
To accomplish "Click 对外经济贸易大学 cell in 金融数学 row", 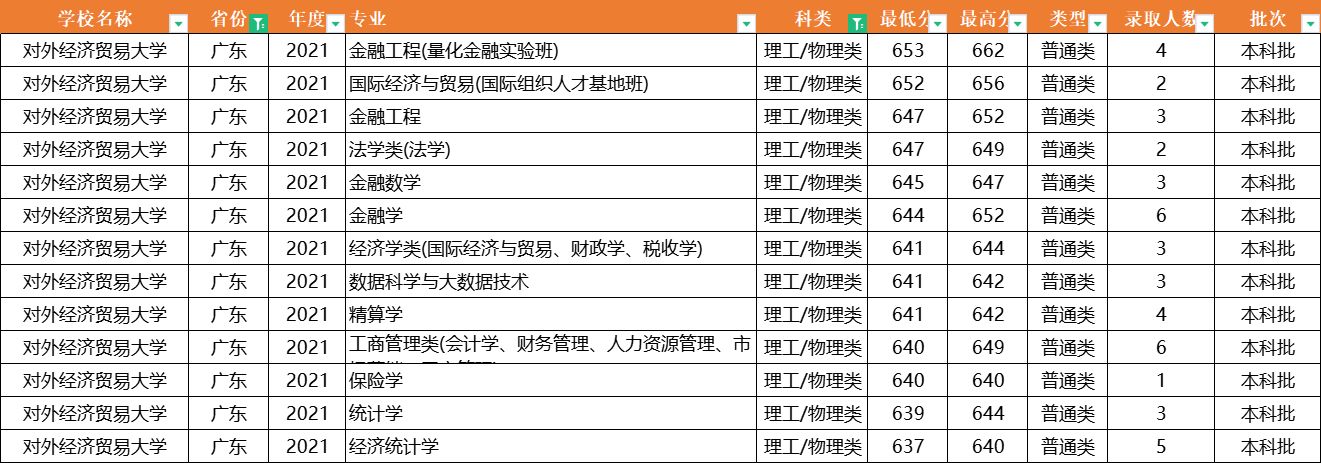I will [x=95, y=183].
